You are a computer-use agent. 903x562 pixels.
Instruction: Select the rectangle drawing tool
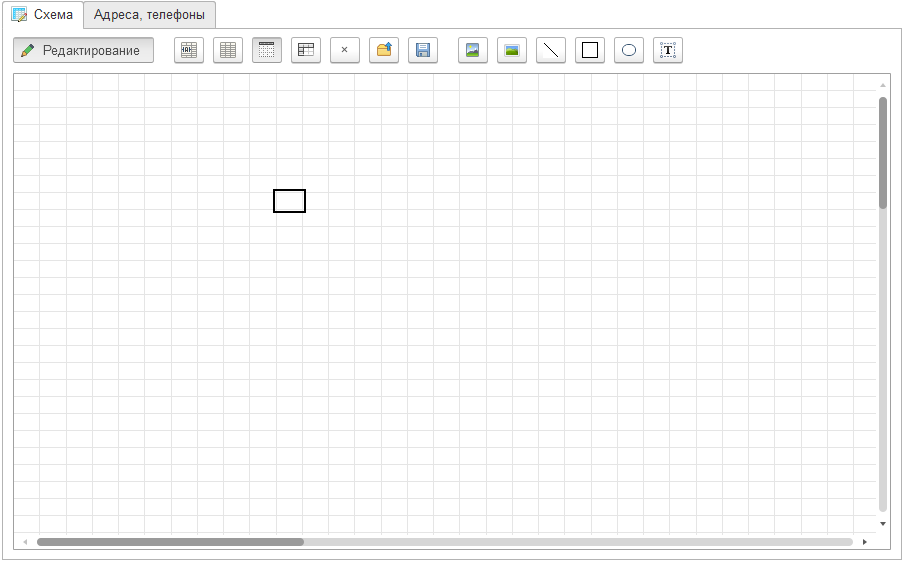[589, 50]
